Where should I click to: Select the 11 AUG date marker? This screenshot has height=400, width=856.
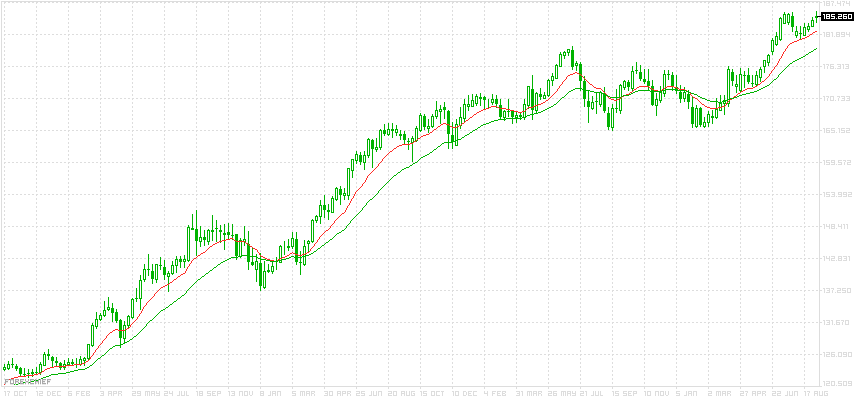818,394
